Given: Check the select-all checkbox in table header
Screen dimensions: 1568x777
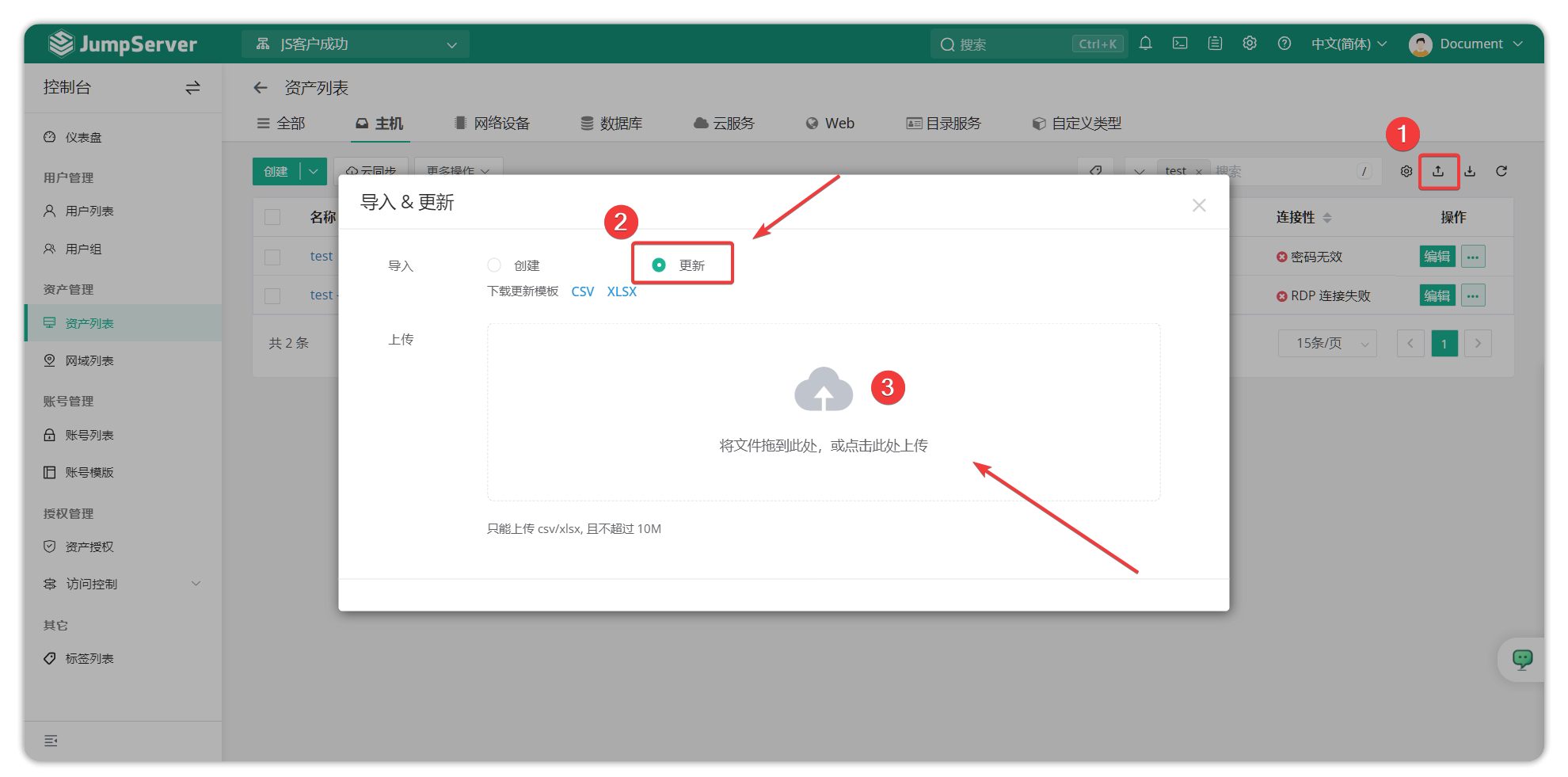Looking at the screenshot, I should (x=272, y=217).
